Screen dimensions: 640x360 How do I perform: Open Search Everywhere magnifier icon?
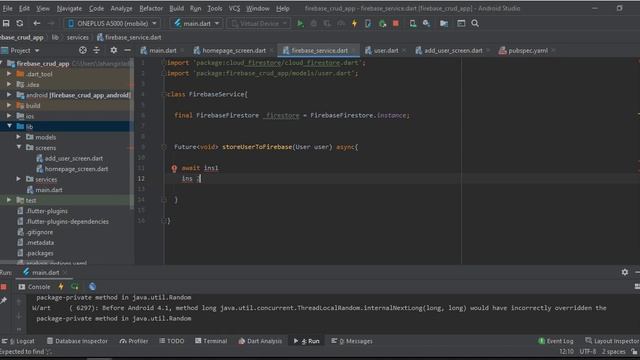click(x=475, y=23)
